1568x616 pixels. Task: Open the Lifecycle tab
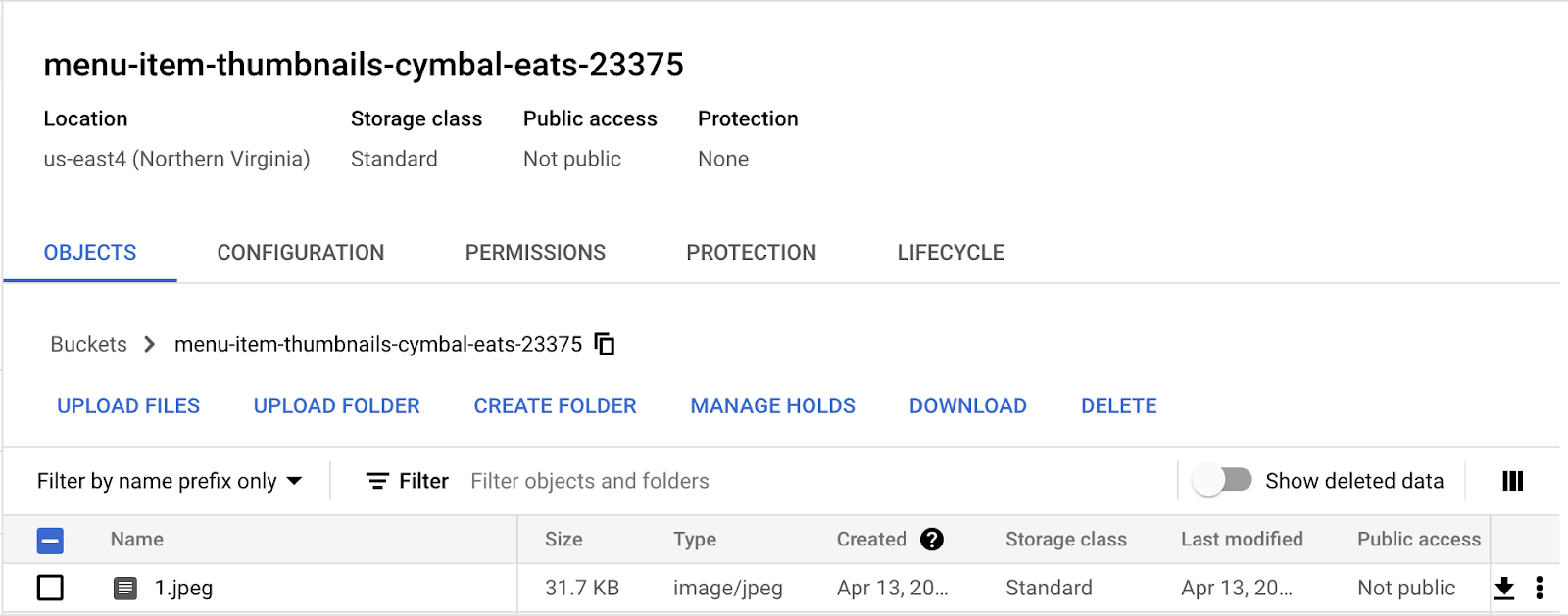950,253
